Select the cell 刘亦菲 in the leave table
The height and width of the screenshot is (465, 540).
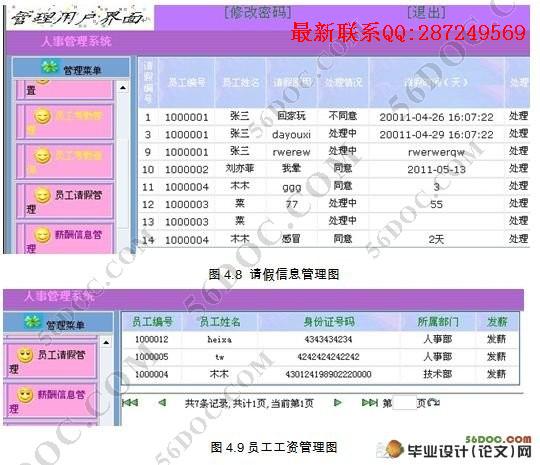(x=240, y=168)
